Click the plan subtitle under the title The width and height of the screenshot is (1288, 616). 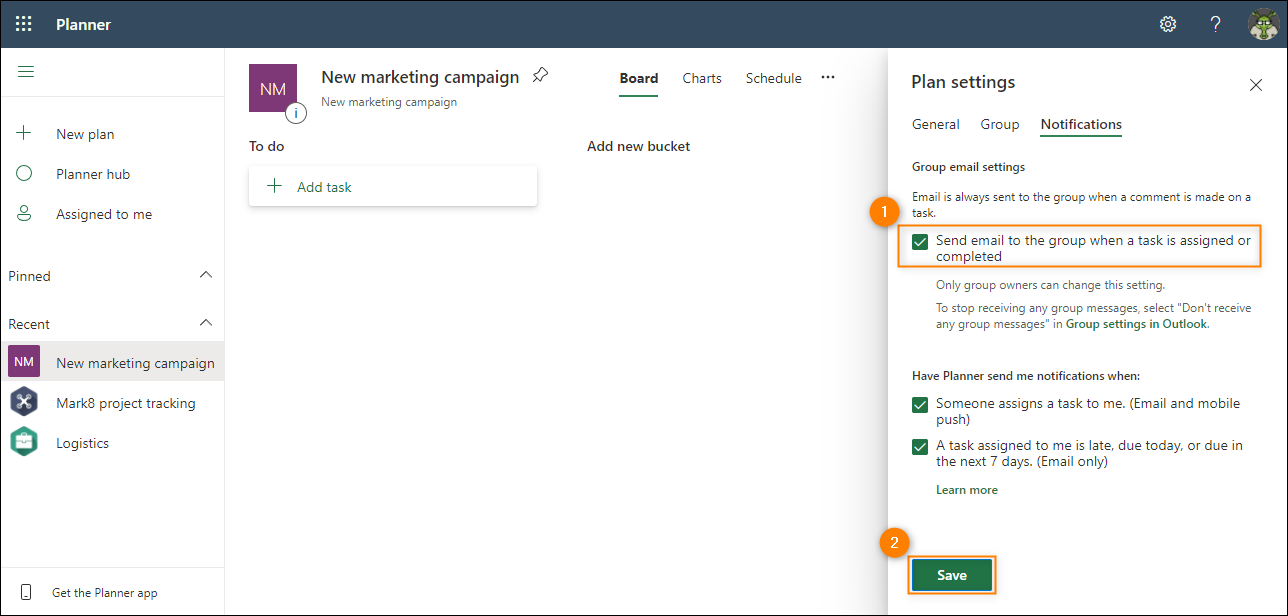pyautogui.click(x=389, y=102)
